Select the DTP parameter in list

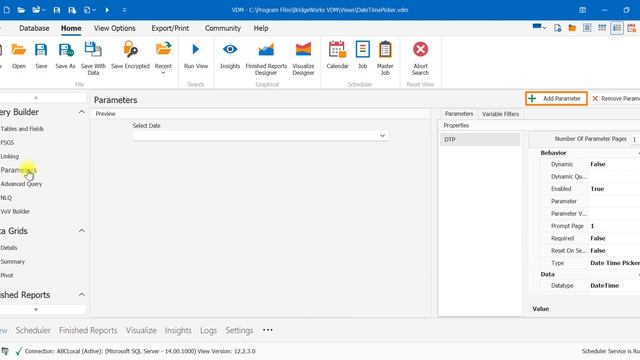(x=480, y=140)
